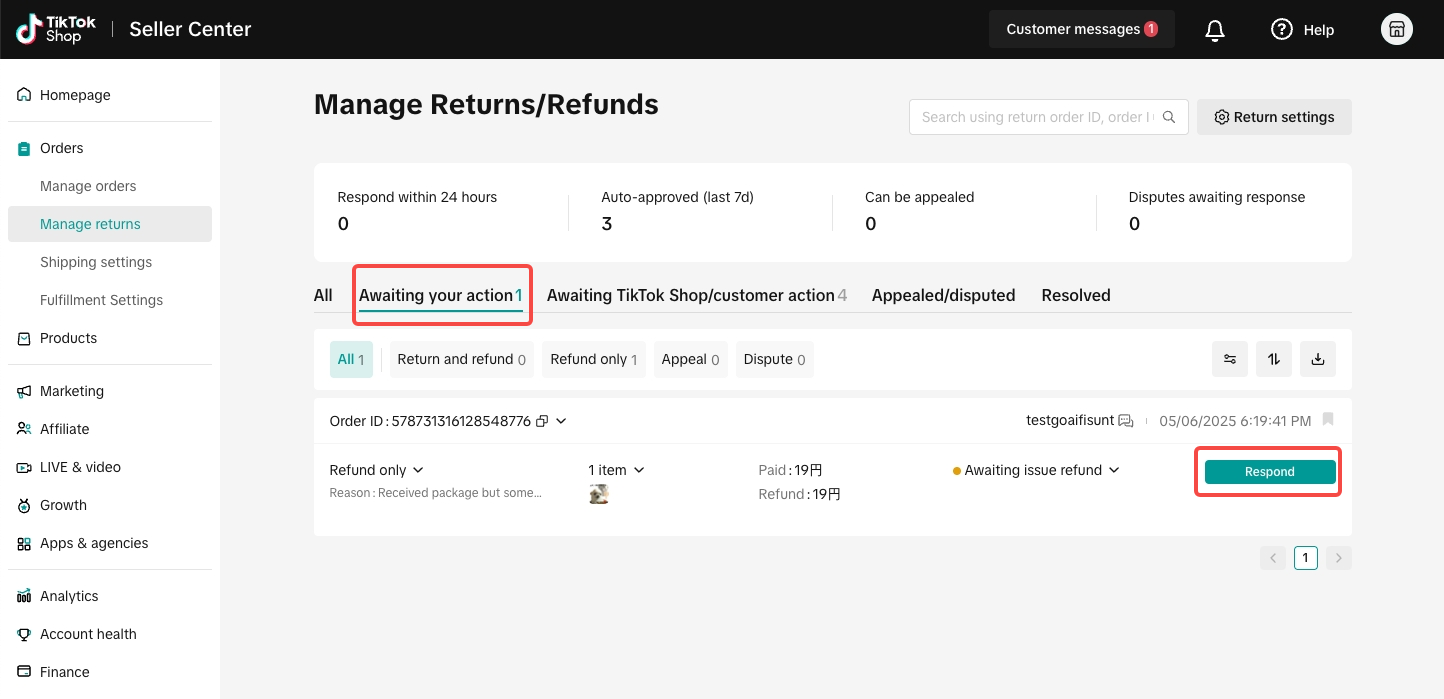The width and height of the screenshot is (1444, 699).
Task: Click the search magnifier icon
Action: [x=1169, y=117]
